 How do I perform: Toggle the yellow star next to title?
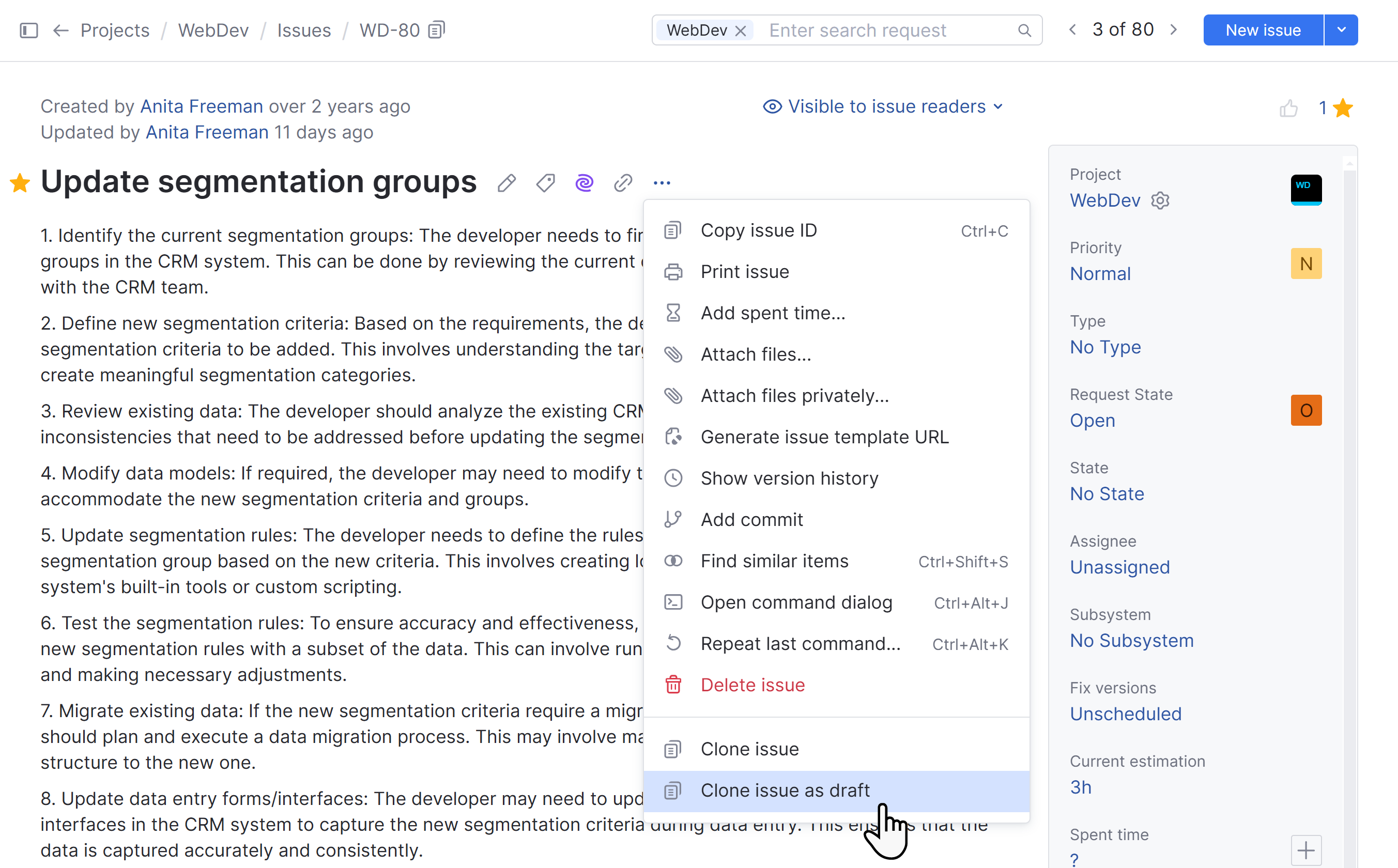[20, 183]
